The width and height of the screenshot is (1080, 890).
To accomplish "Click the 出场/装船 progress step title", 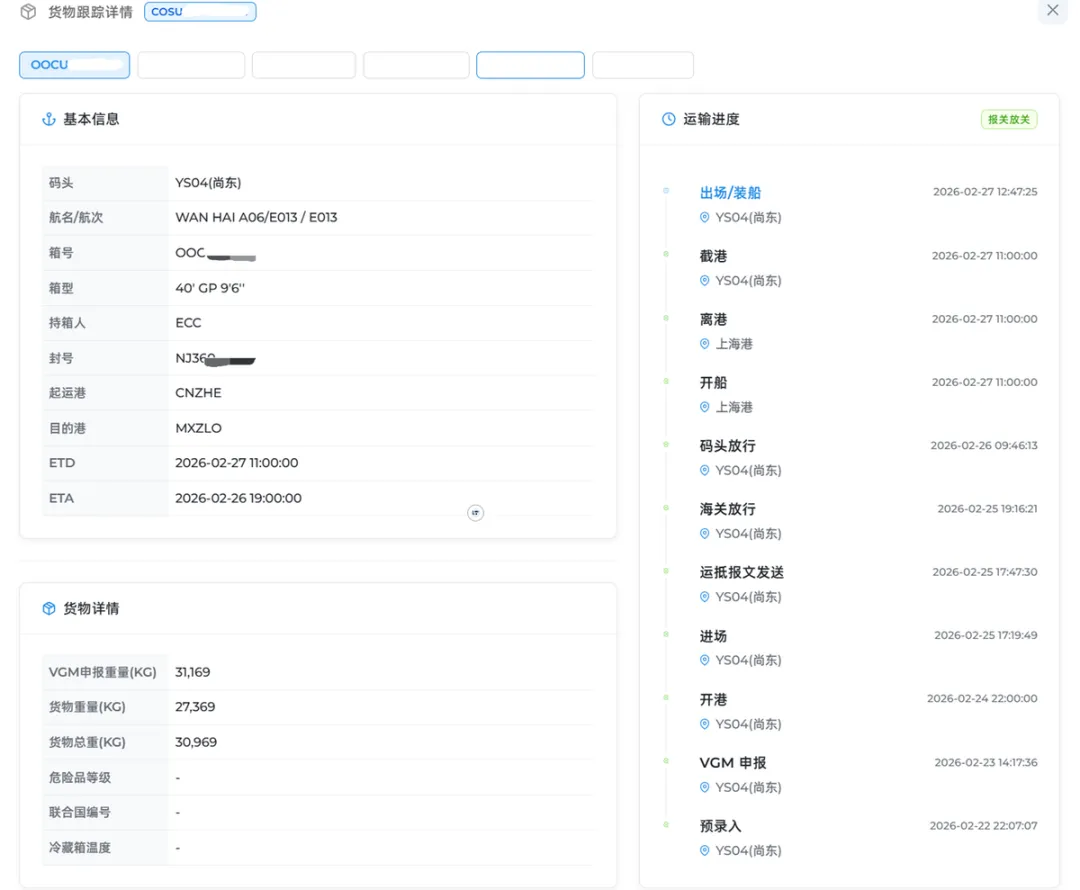I will point(730,193).
